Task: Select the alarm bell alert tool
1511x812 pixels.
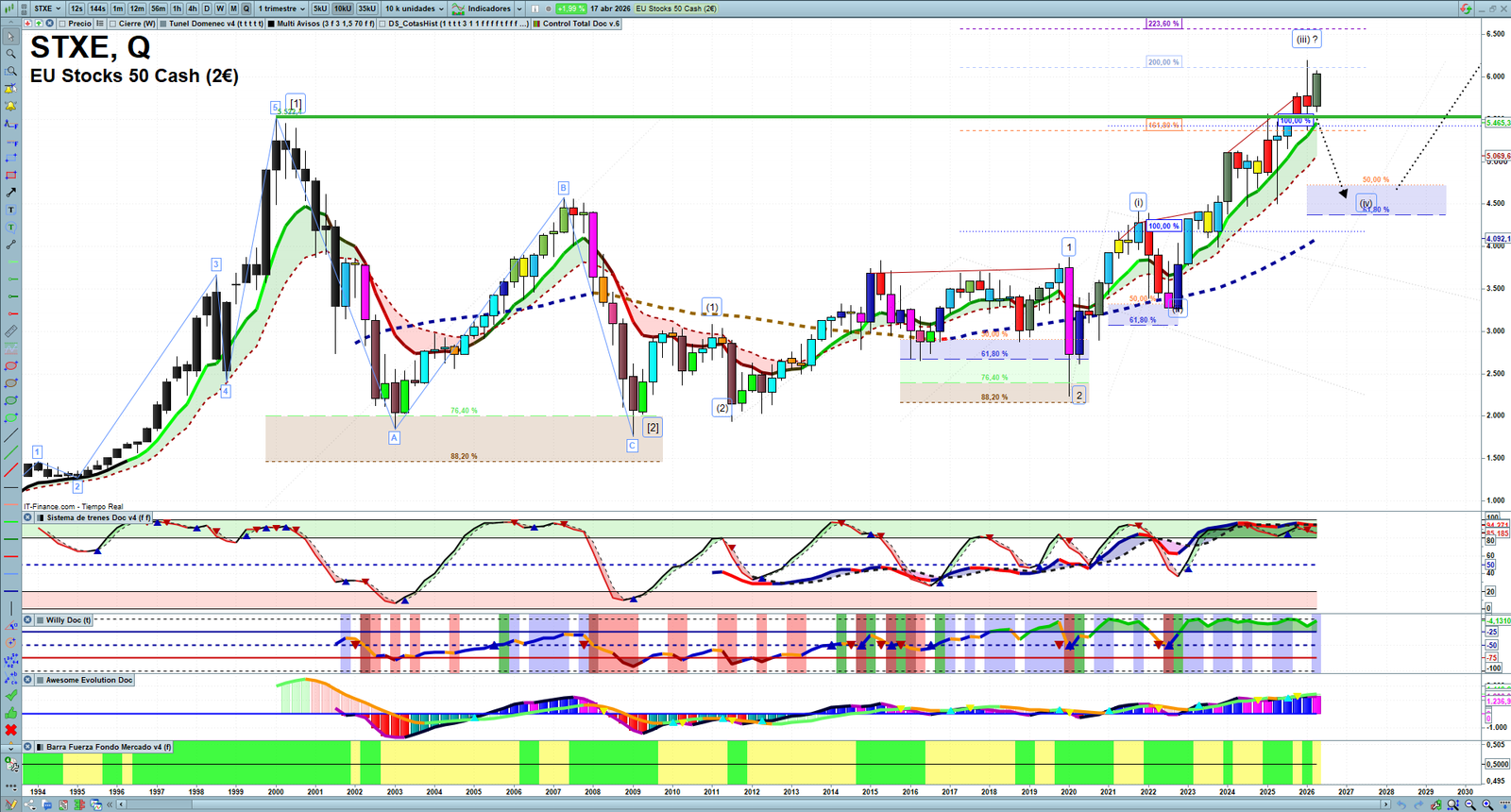Action: 11,106
